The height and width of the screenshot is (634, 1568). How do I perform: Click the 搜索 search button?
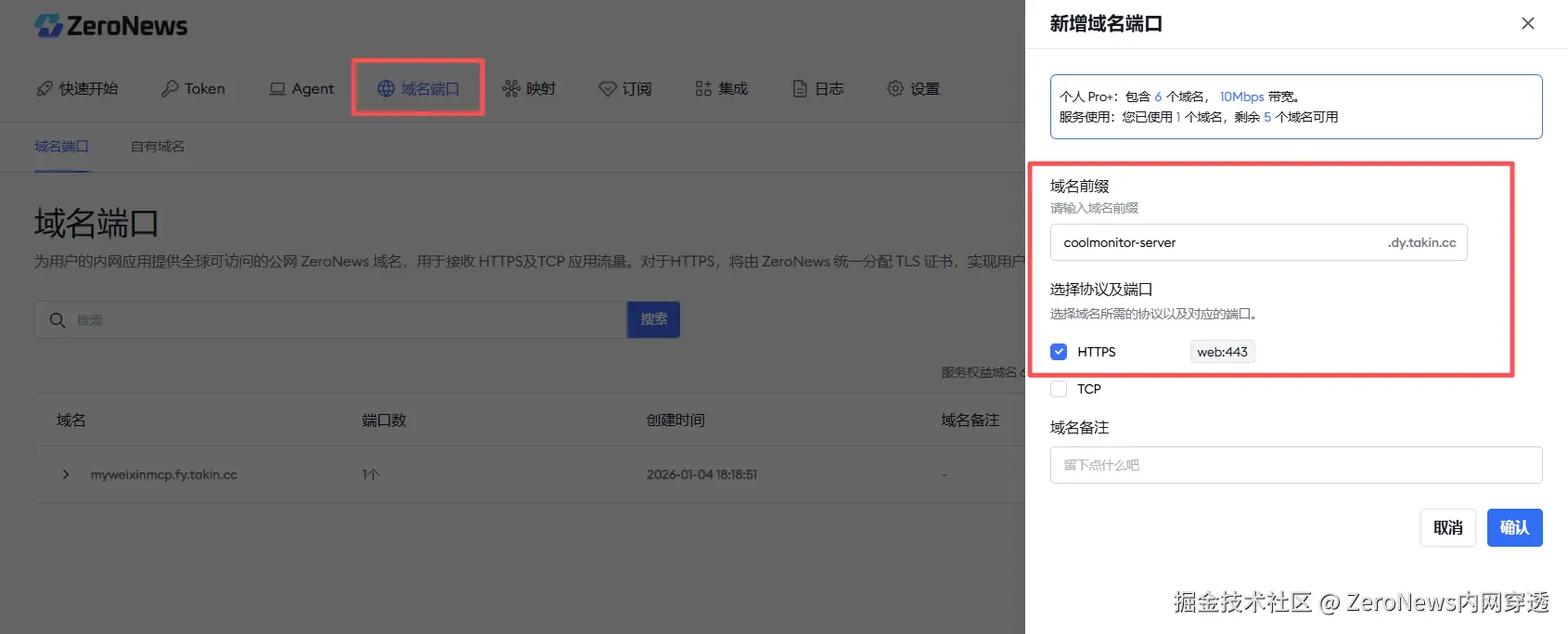tap(653, 319)
